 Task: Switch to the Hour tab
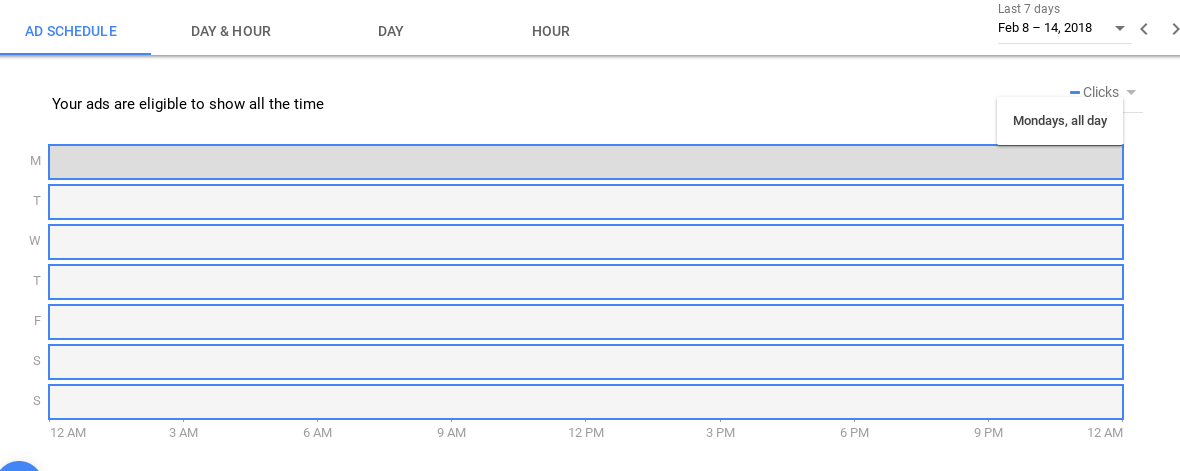point(551,31)
